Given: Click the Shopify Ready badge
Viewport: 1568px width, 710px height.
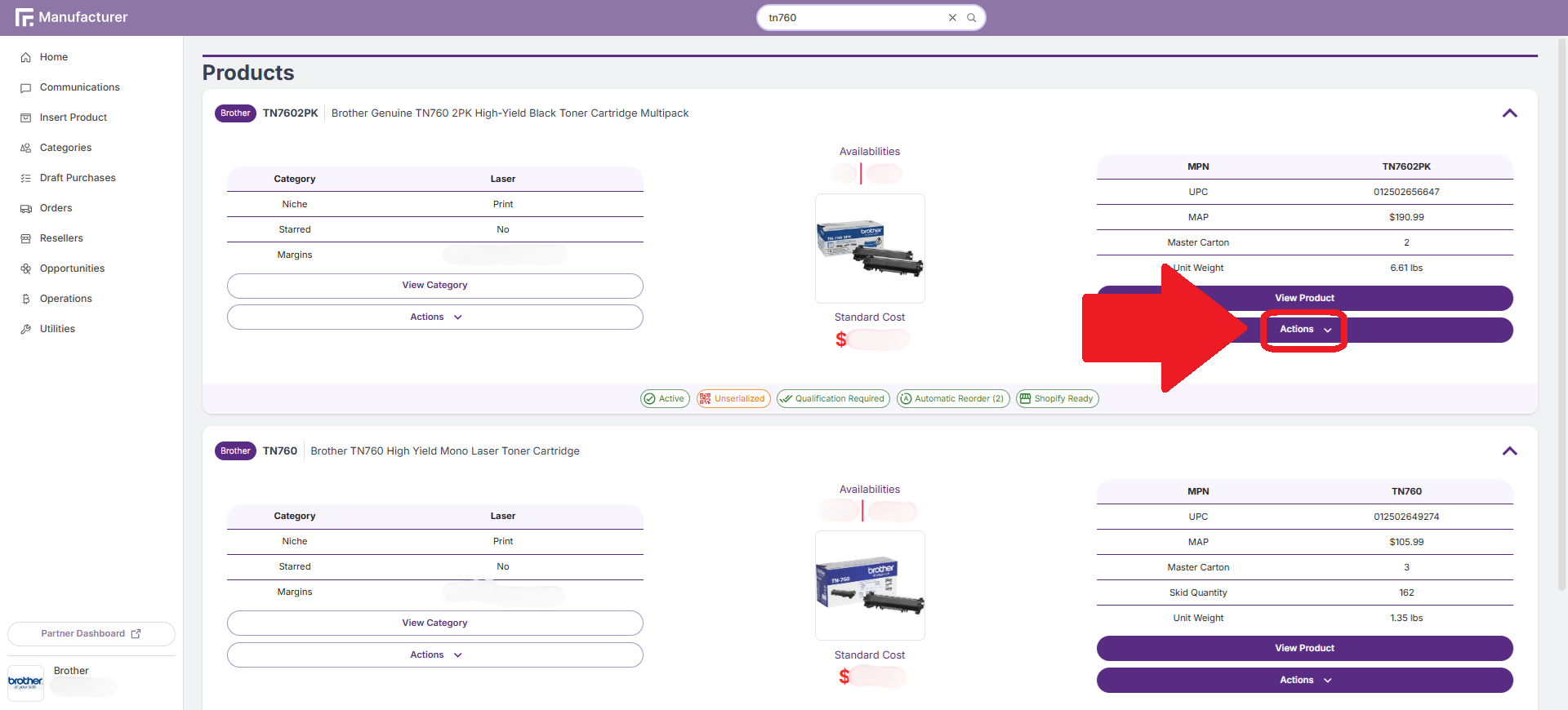Looking at the screenshot, I should pos(1058,399).
